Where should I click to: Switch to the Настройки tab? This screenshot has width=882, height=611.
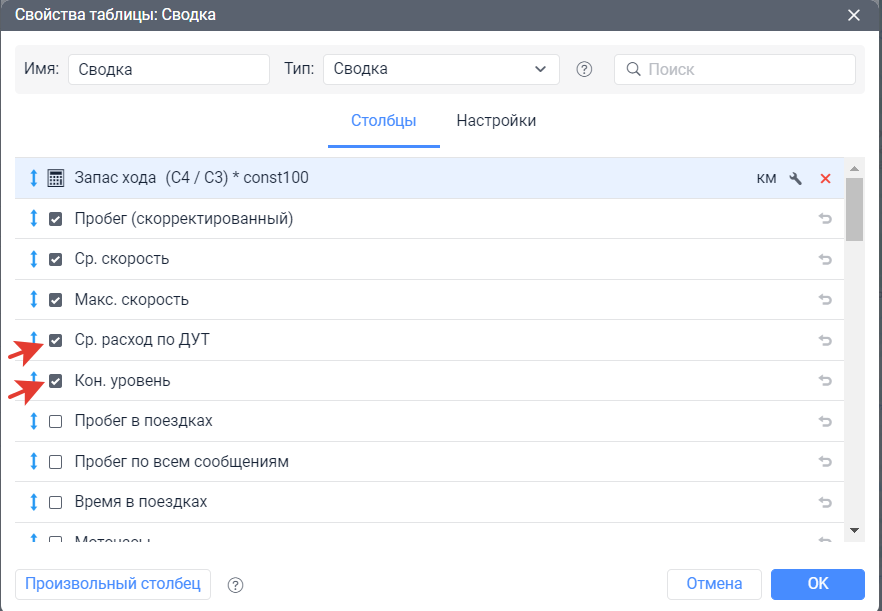[x=496, y=121]
